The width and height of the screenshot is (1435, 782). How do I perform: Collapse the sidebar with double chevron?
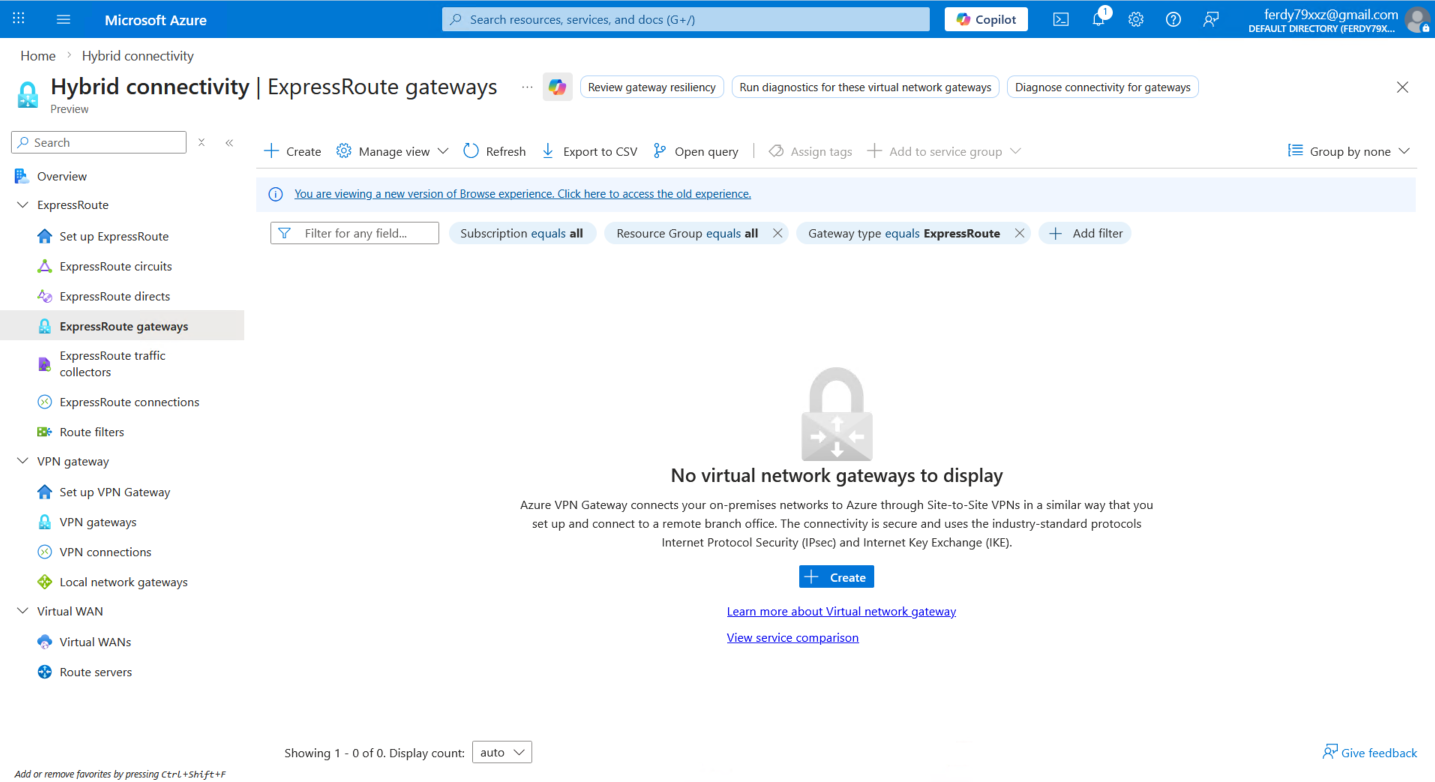229,143
